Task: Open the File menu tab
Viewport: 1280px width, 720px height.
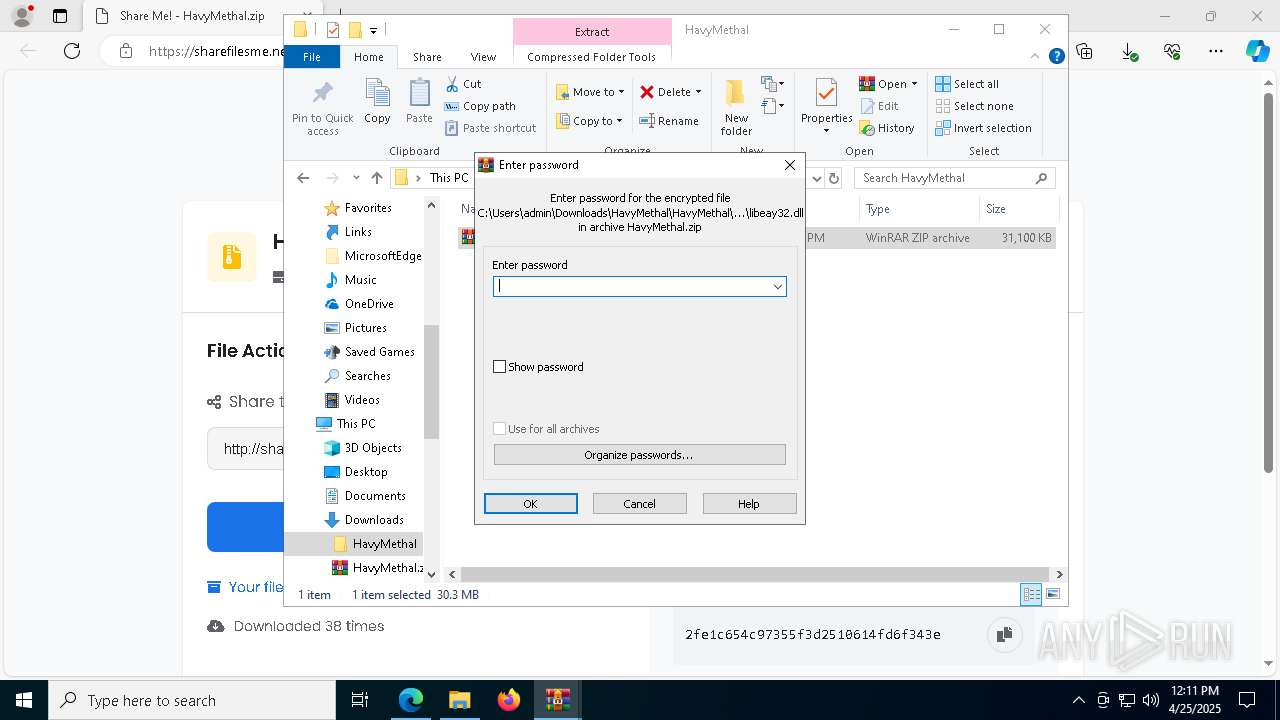Action: (312, 57)
